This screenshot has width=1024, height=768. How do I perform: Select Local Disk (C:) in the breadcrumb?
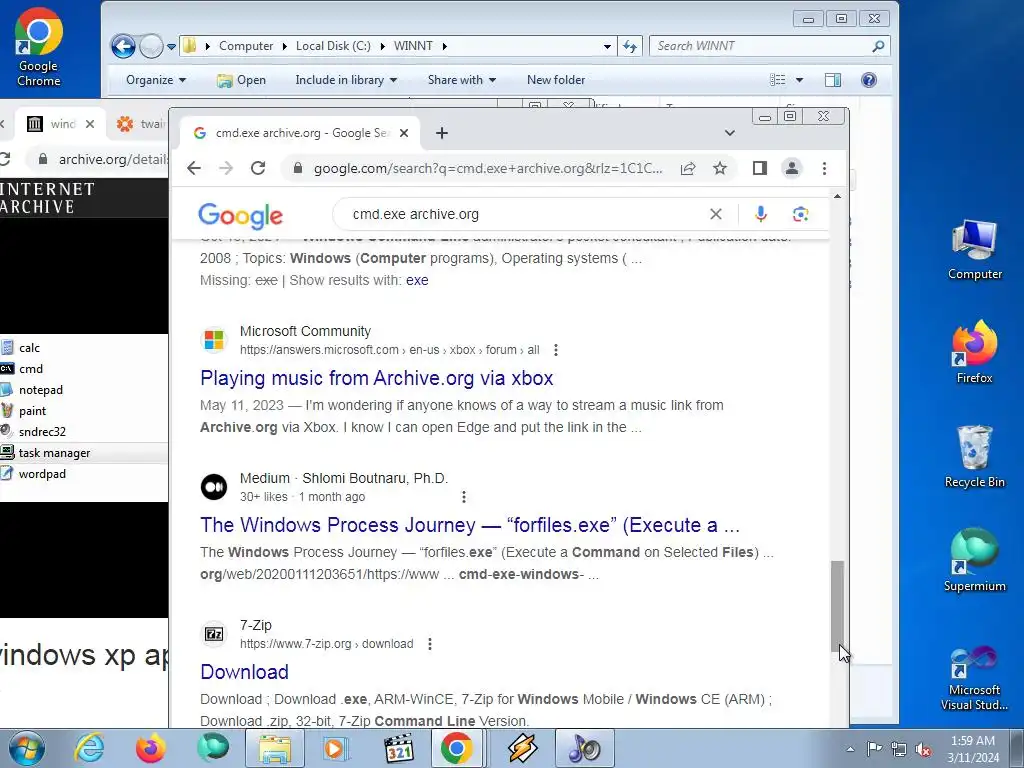coord(333,46)
